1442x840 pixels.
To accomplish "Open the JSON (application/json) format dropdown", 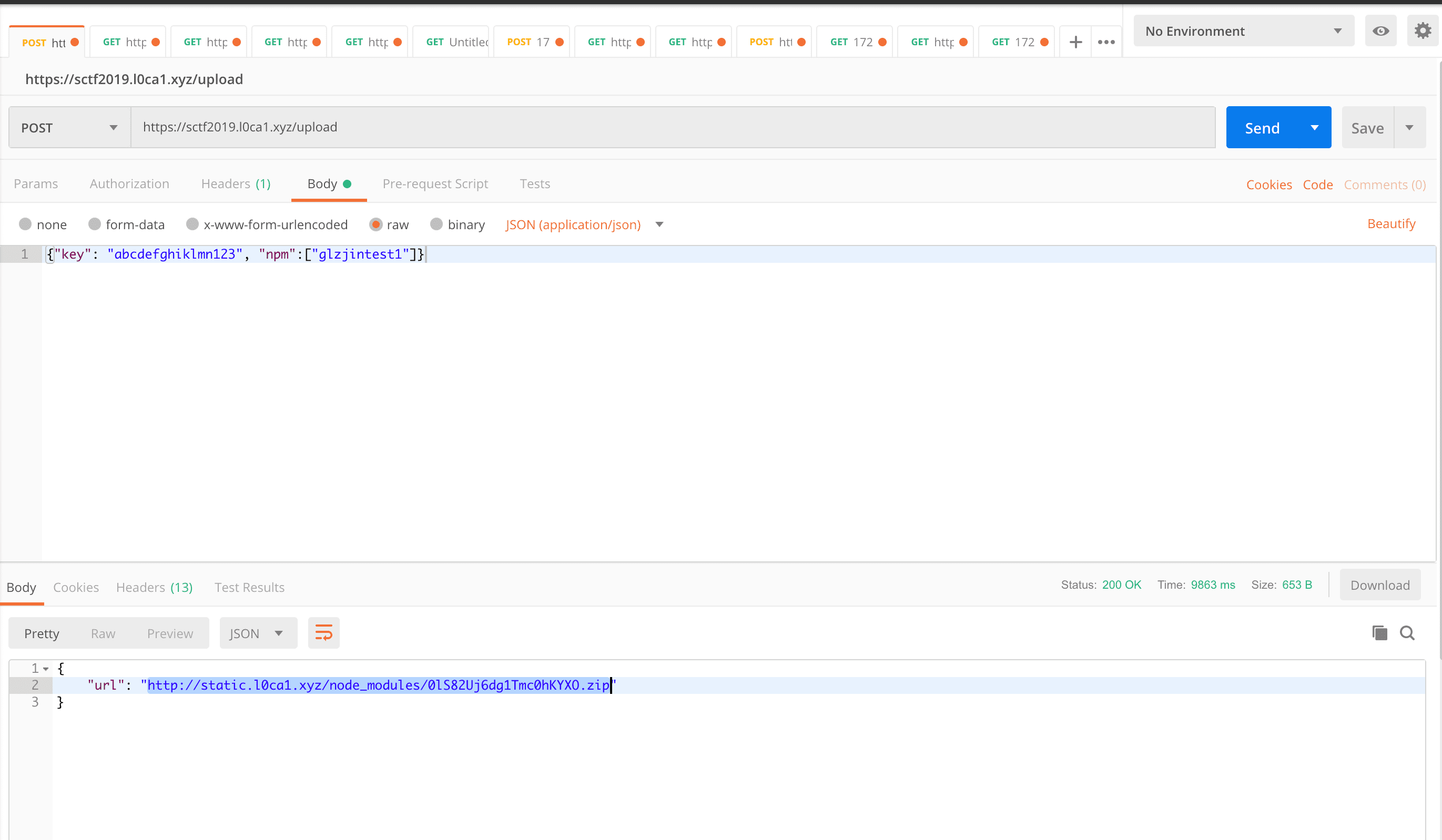I will coord(583,225).
